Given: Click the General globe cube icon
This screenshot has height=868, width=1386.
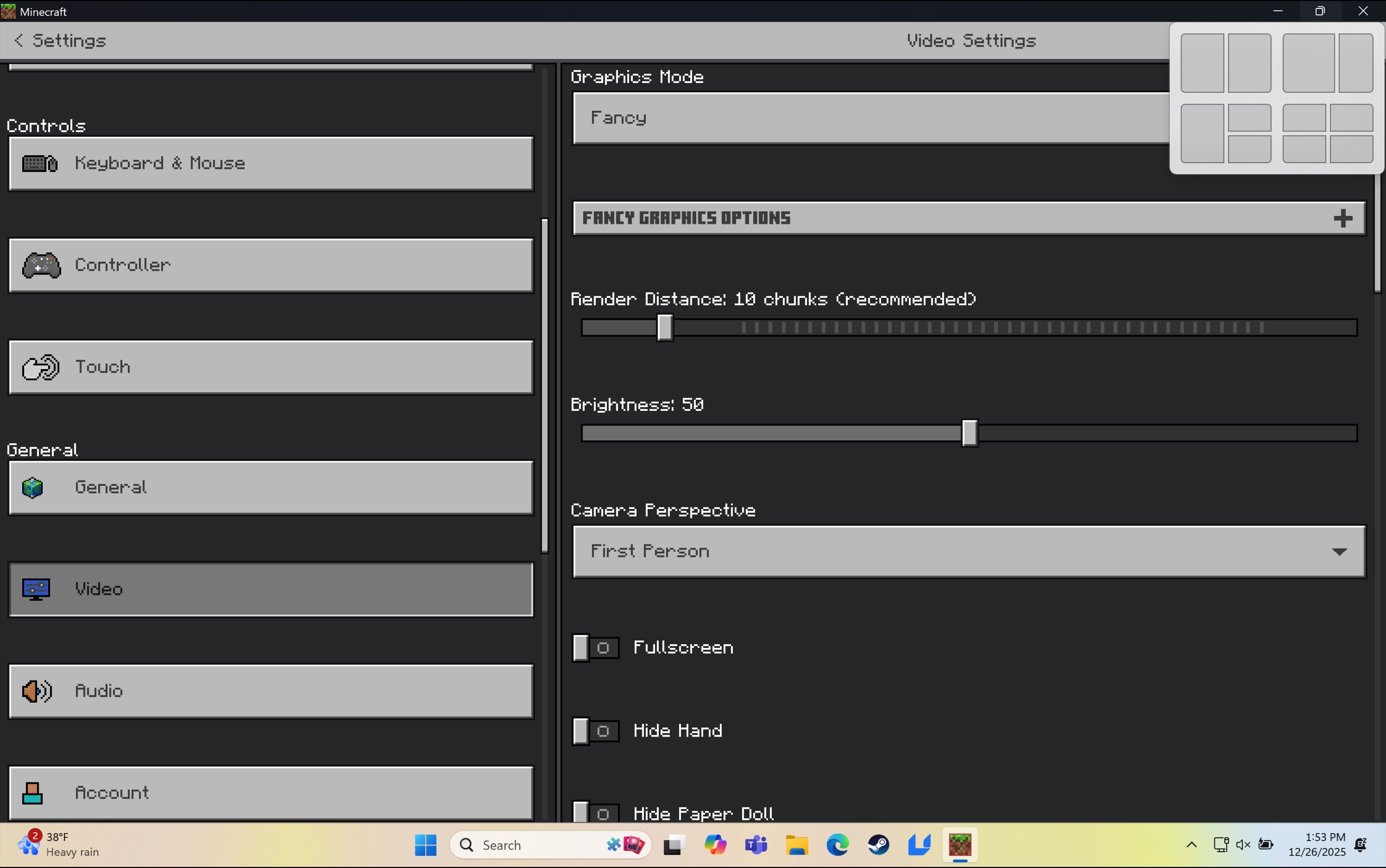Looking at the screenshot, I should pos(33,487).
